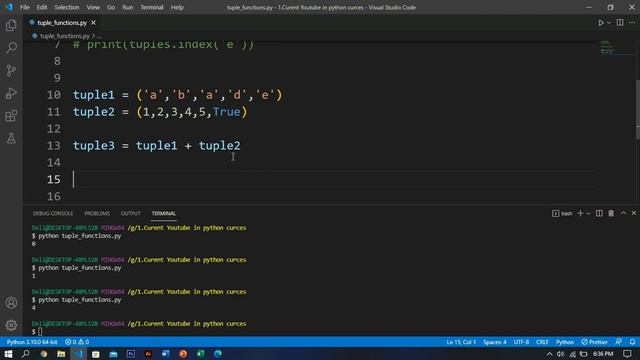Click the Prettier status bar item

595,342
